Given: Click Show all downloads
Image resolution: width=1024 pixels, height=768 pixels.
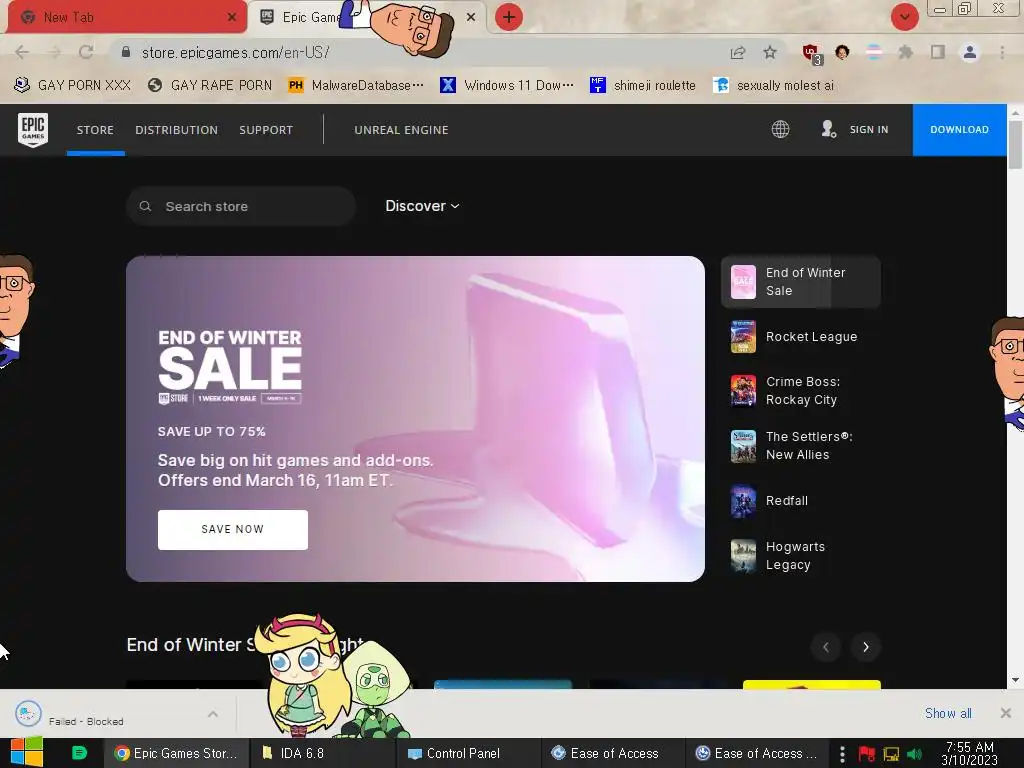Looking at the screenshot, I should (948, 713).
